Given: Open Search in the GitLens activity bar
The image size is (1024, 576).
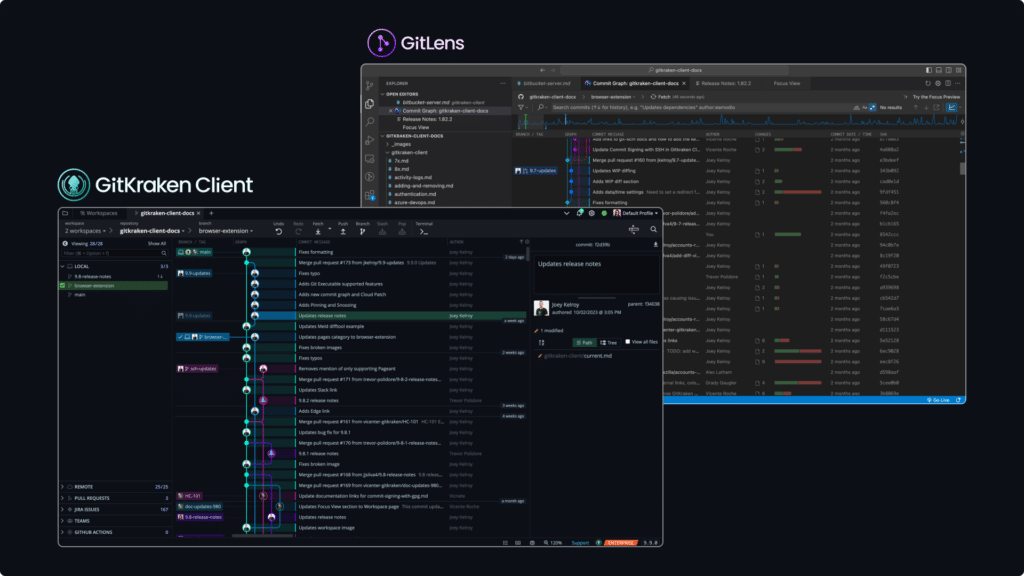Looking at the screenshot, I should click(370, 121).
